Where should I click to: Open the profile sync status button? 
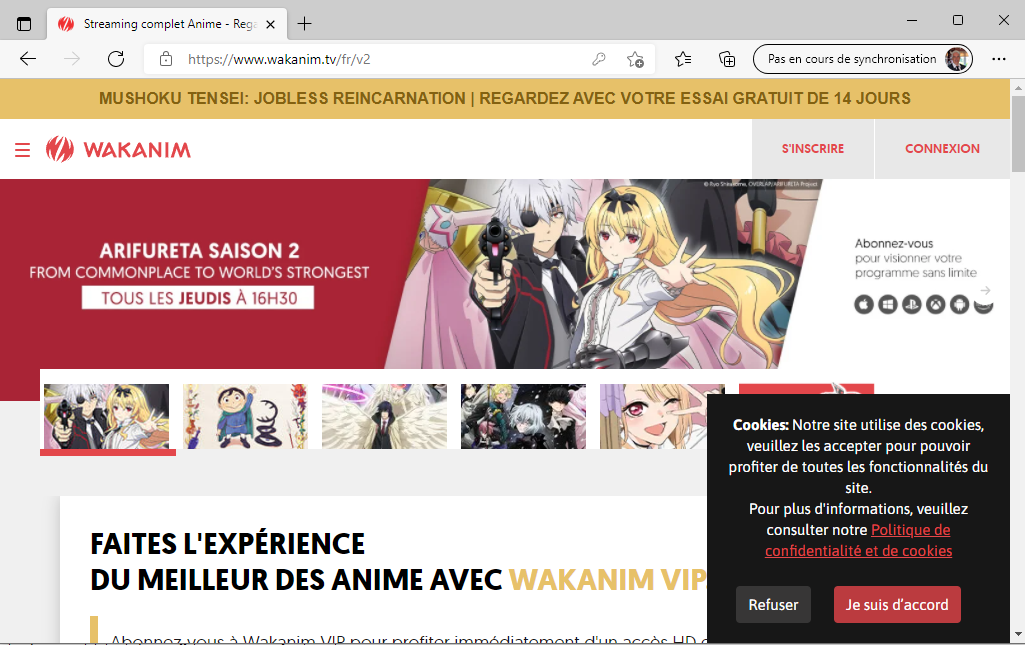tap(863, 59)
